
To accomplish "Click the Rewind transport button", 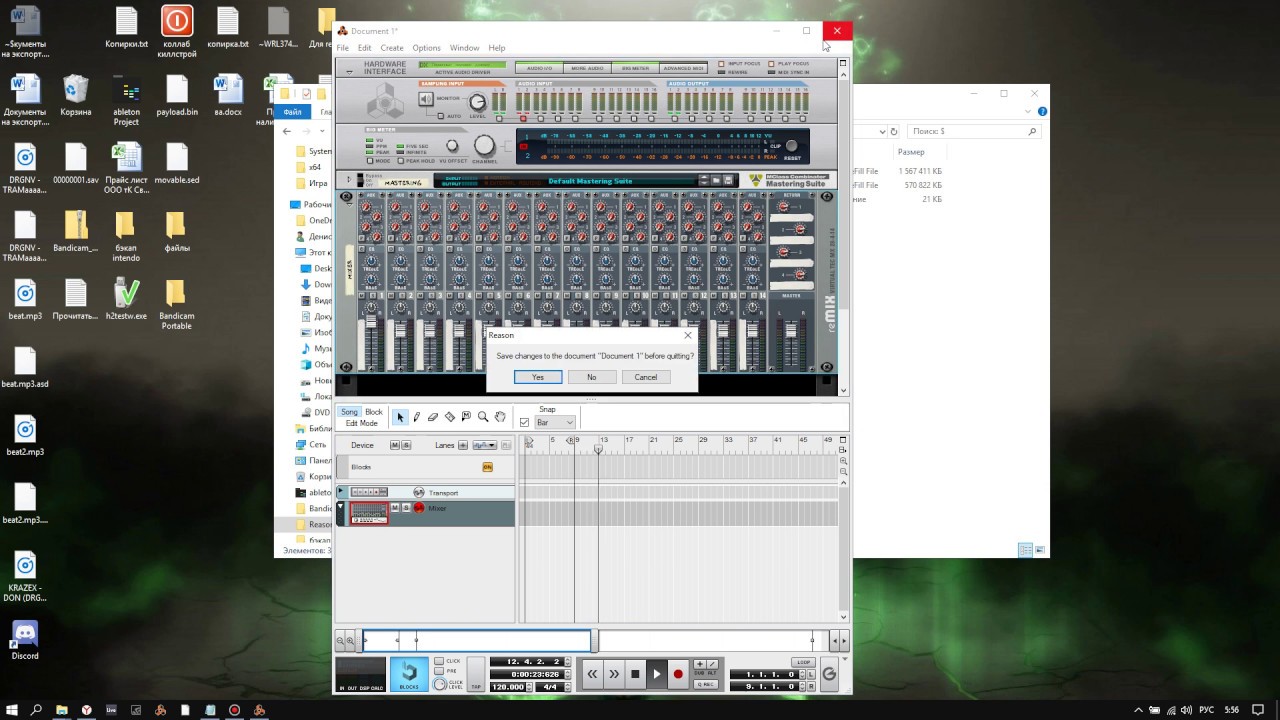I will [592, 674].
